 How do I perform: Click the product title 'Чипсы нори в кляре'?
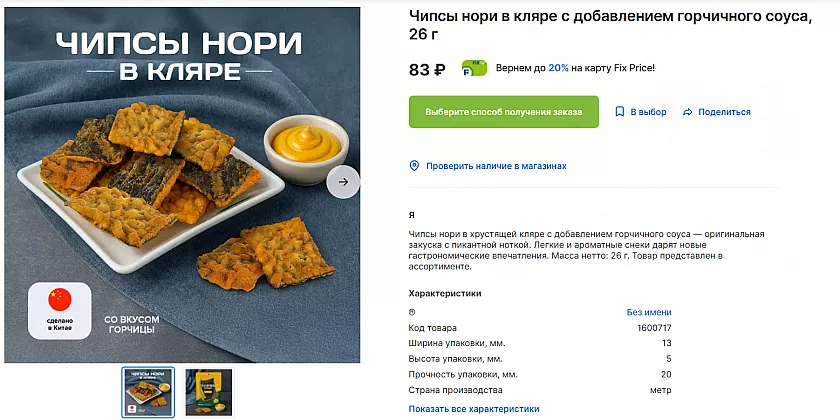(x=610, y=24)
